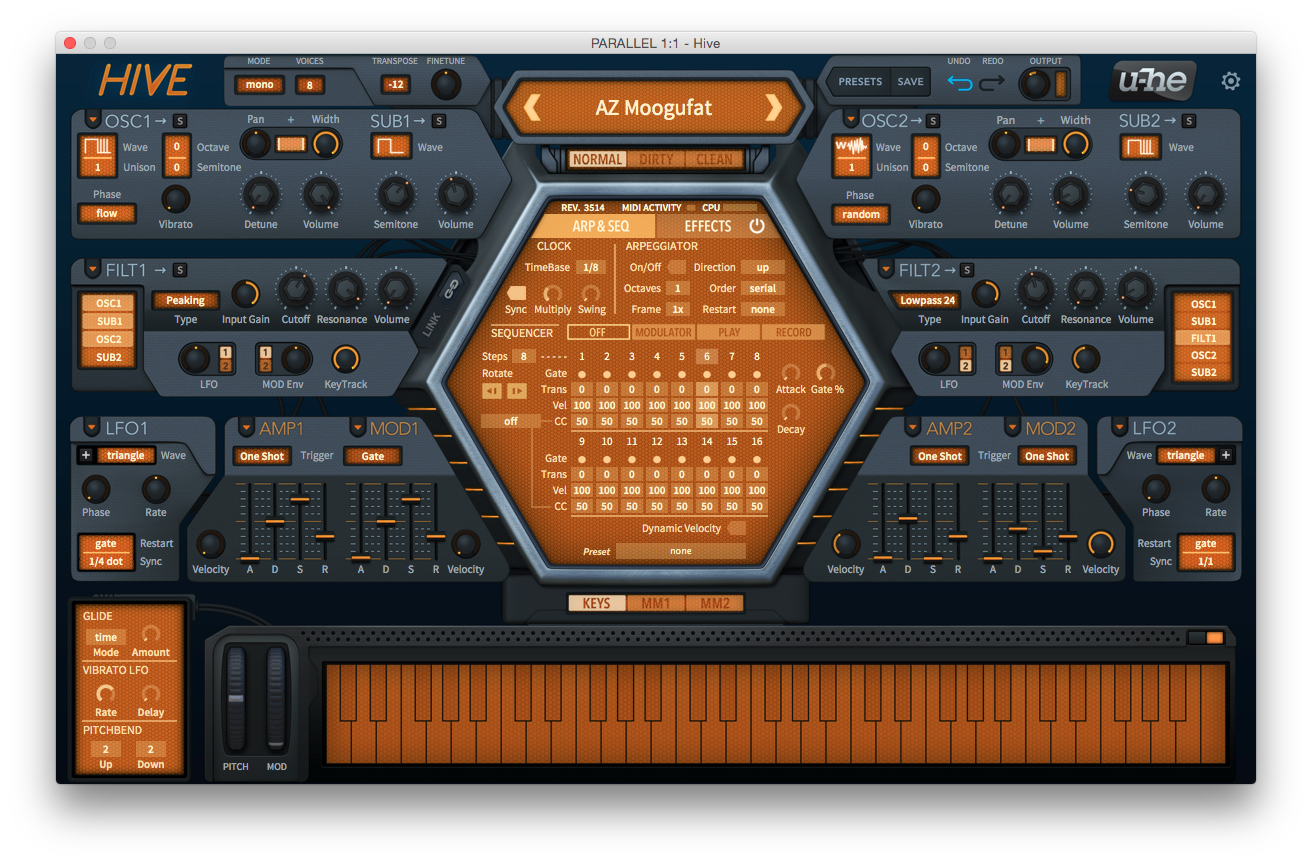Click the FINETUNE knob
Screen dimensions: 1312x864
446,84
